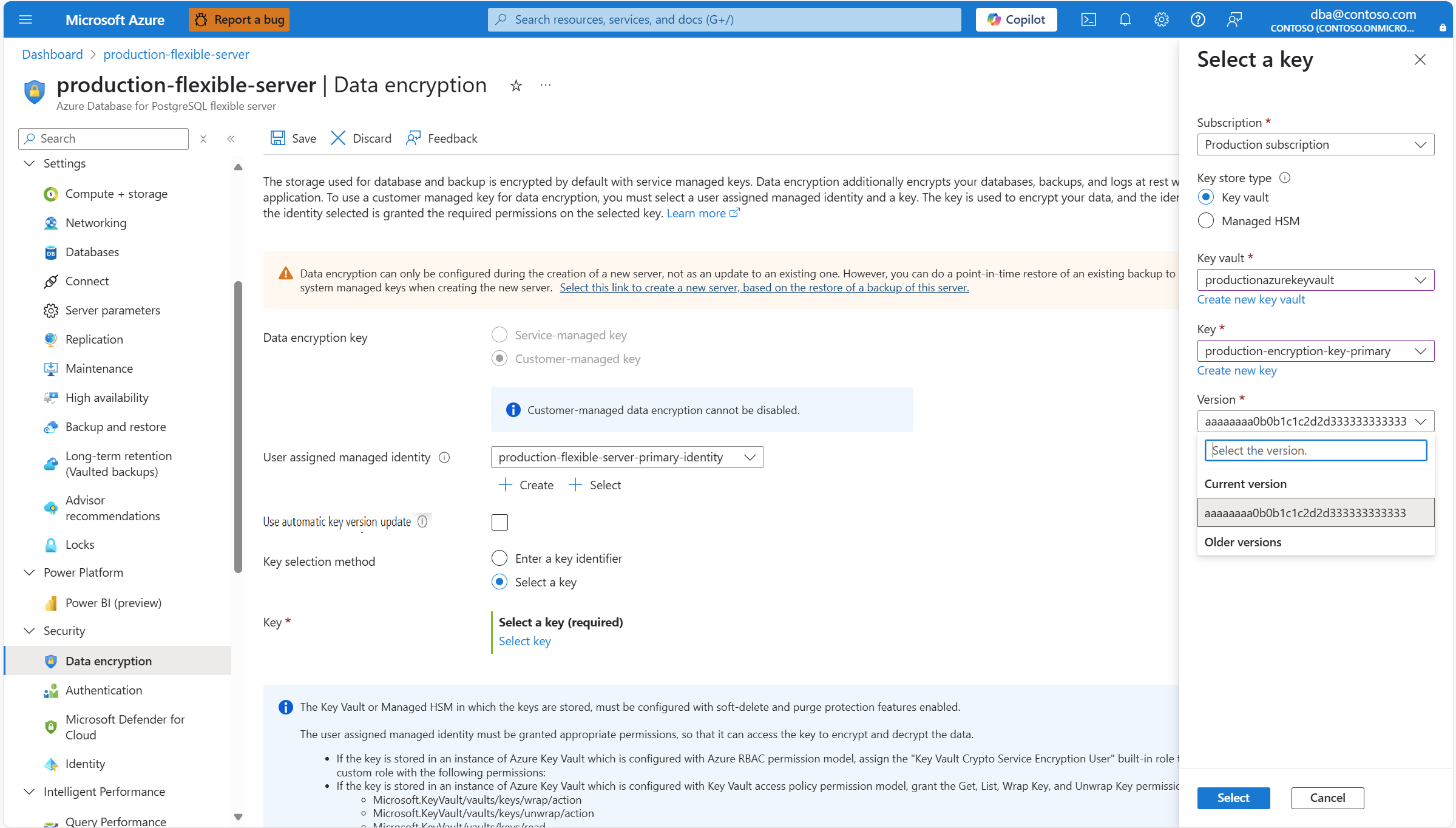Click the help question mark icon
1456x828 pixels.
coord(1197,19)
